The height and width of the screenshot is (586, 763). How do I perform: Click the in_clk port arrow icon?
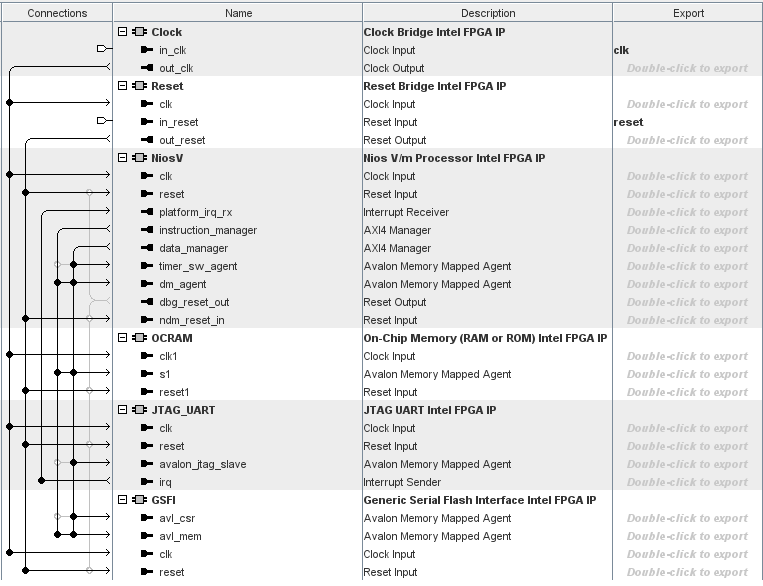[x=148, y=50]
